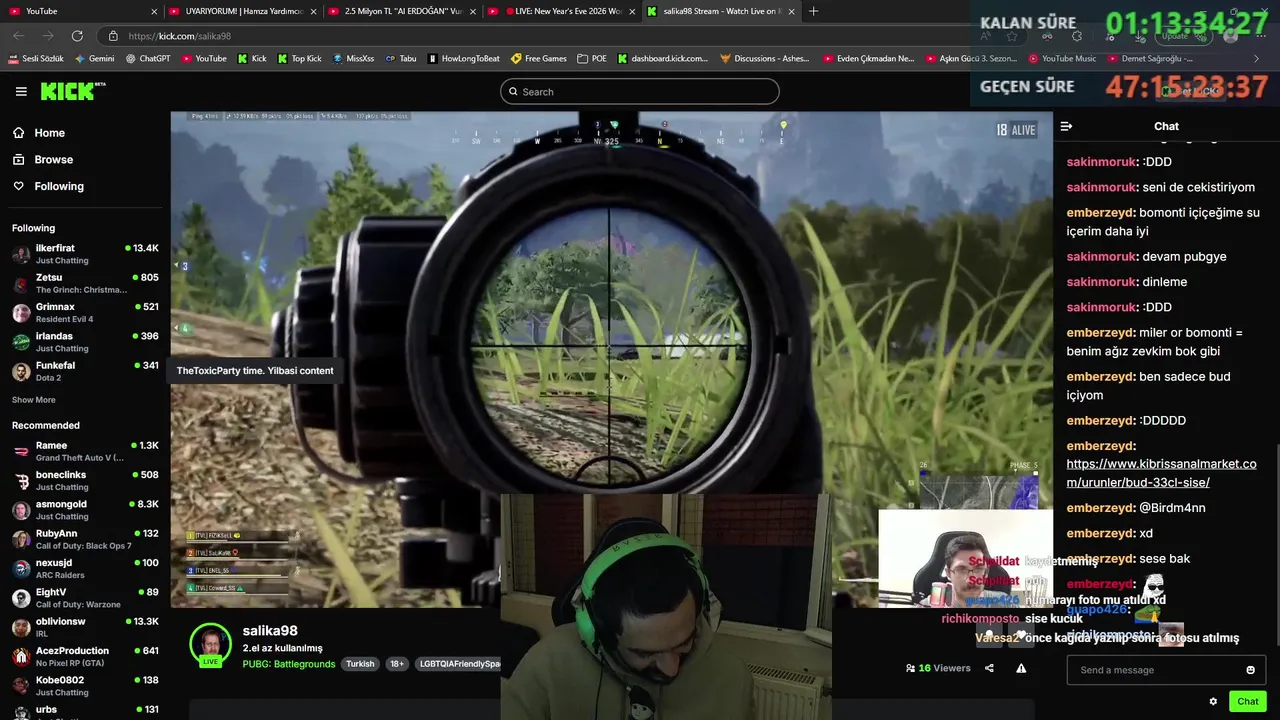1280x720 pixels.
Task: Click the Turkish language tag
Action: (360, 664)
